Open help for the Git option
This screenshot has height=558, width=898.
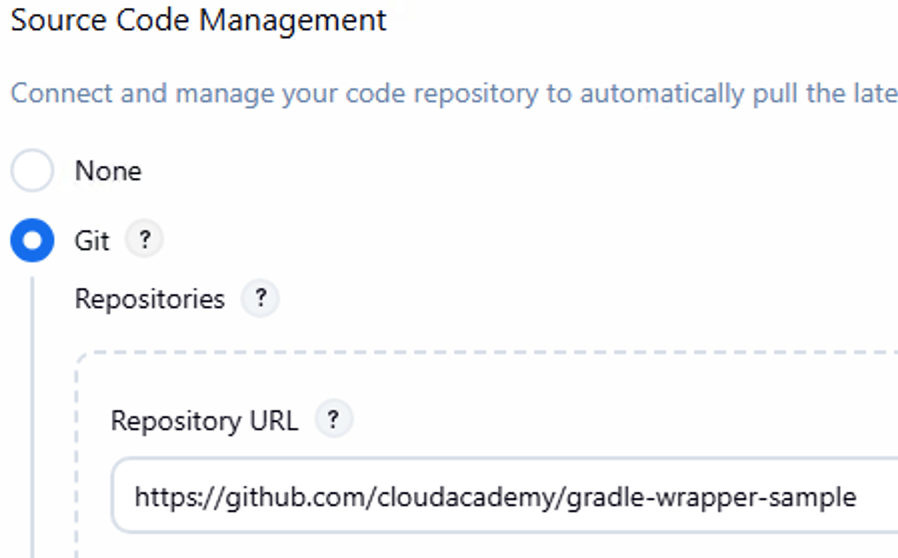pyautogui.click(x=144, y=241)
